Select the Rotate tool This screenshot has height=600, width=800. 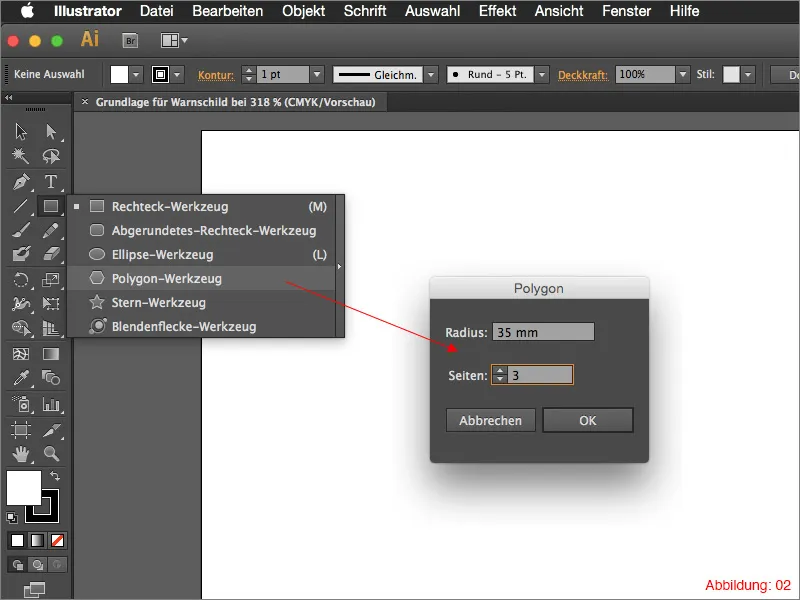[21, 280]
